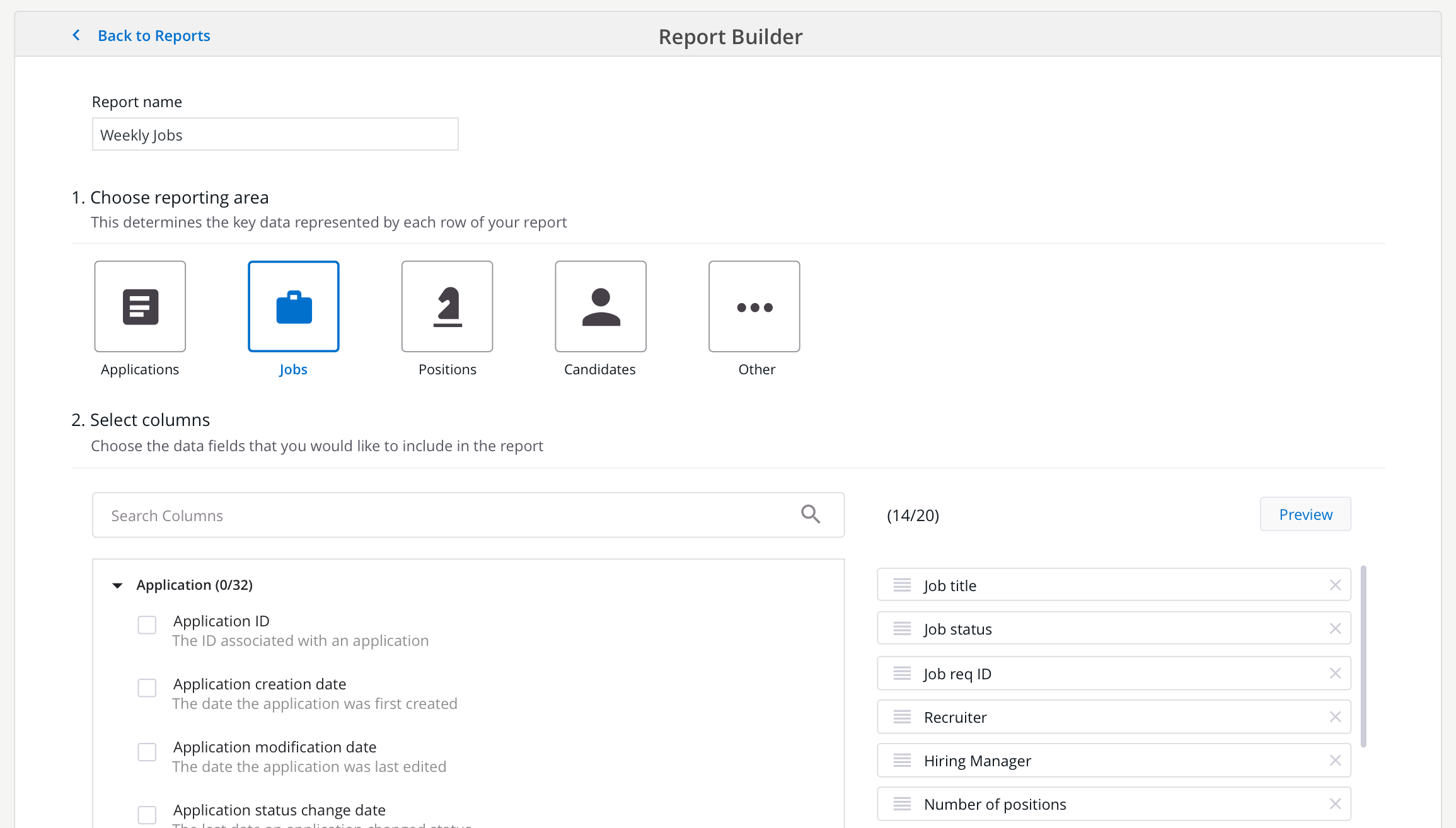Go Back to Reports

tap(154, 36)
